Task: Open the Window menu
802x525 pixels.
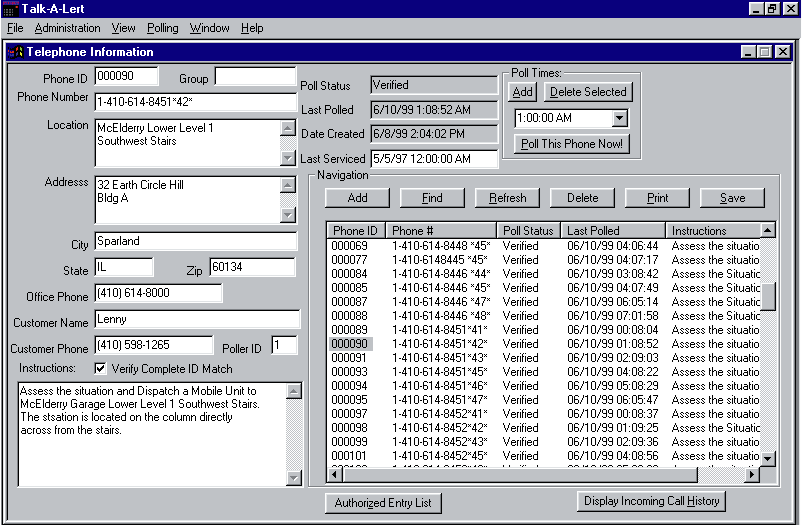Action: coord(210,28)
